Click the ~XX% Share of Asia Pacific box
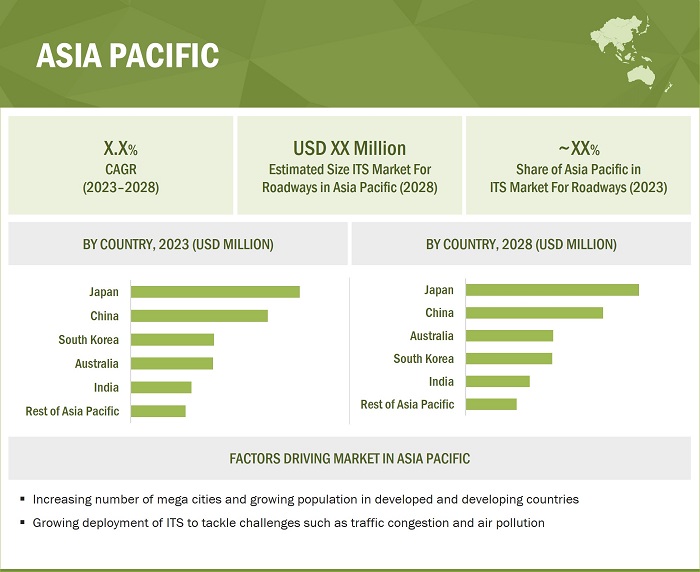 point(579,165)
